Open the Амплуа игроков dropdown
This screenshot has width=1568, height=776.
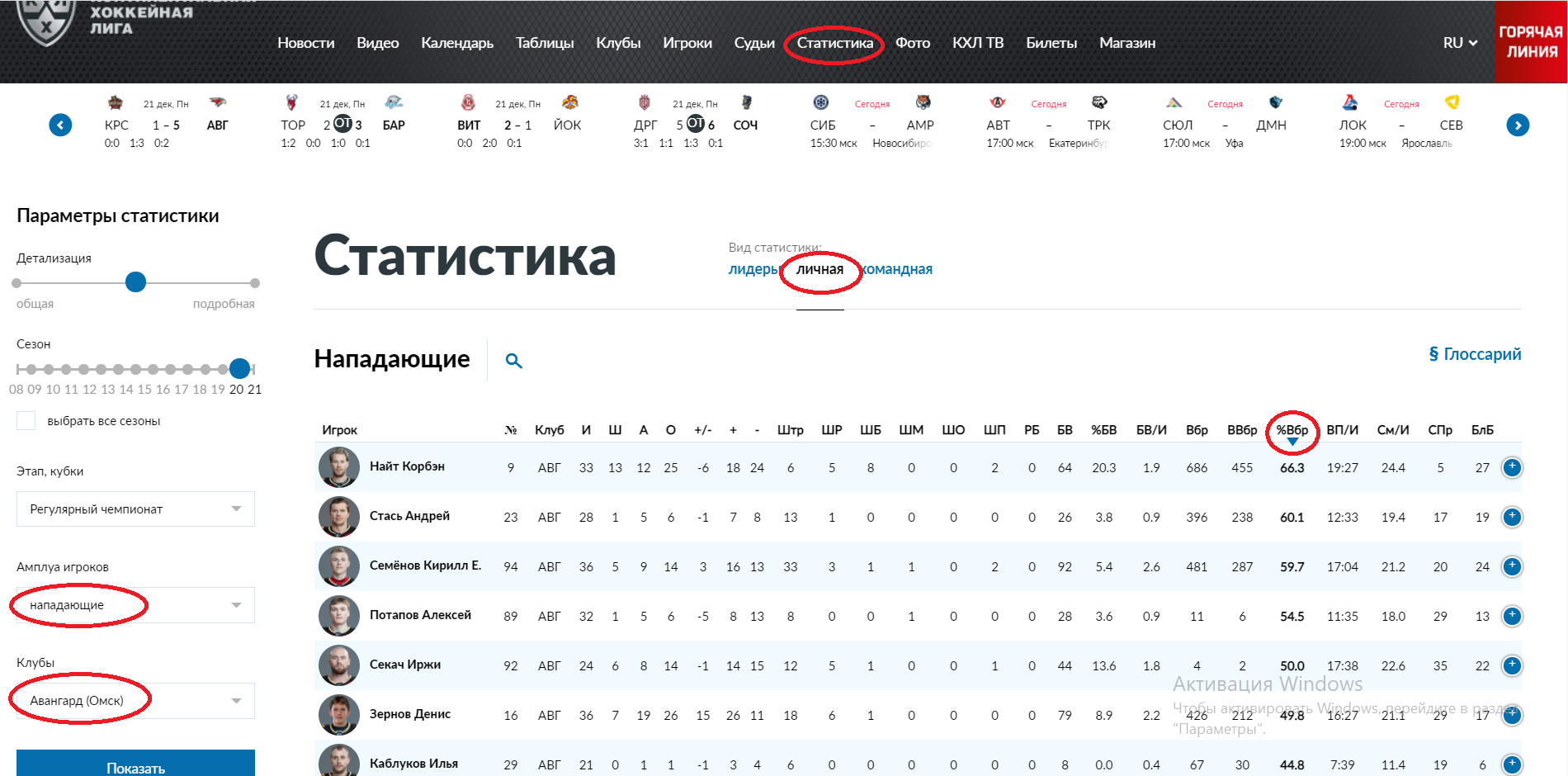pyautogui.click(x=135, y=605)
